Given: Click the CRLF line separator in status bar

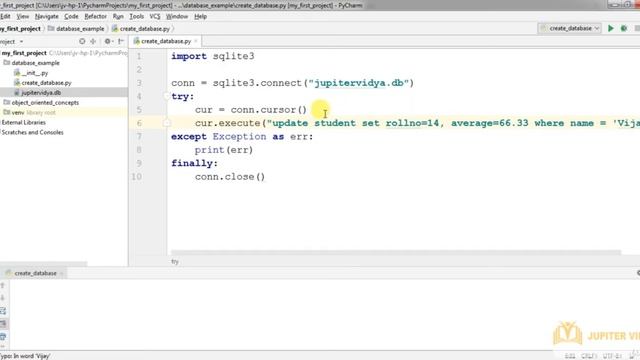Looking at the screenshot, I should click(589, 356).
